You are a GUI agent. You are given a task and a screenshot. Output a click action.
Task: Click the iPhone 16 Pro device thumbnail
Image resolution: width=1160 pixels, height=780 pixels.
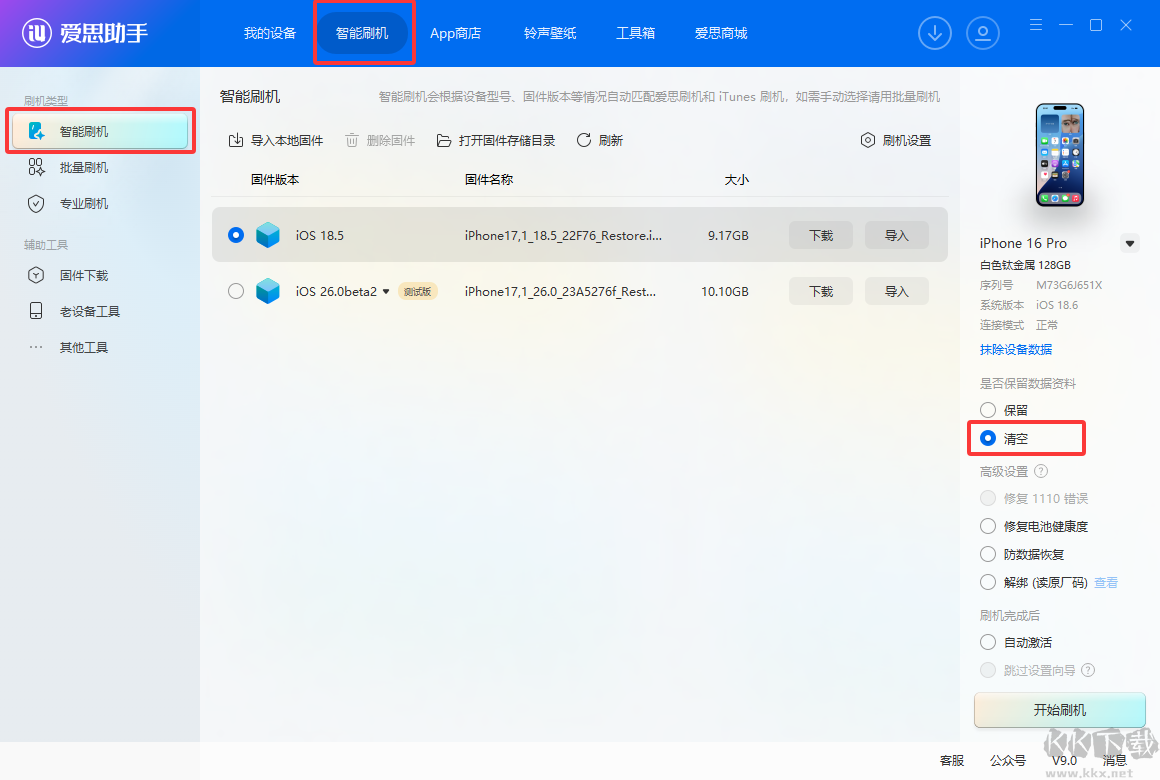coord(1059,155)
